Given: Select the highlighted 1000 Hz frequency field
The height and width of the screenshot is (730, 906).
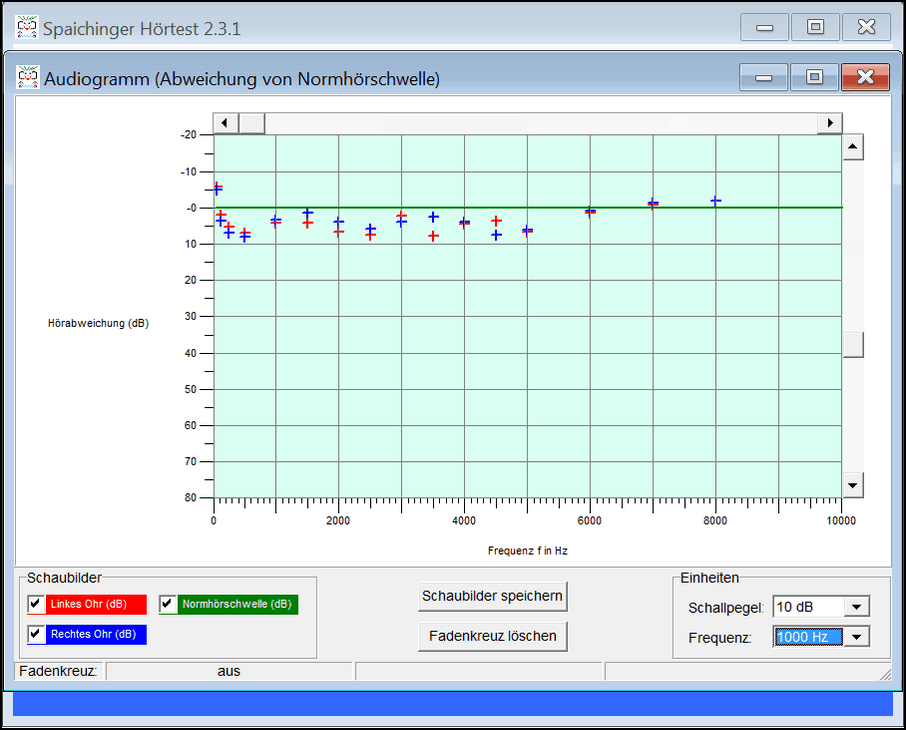Looking at the screenshot, I should coord(808,637).
